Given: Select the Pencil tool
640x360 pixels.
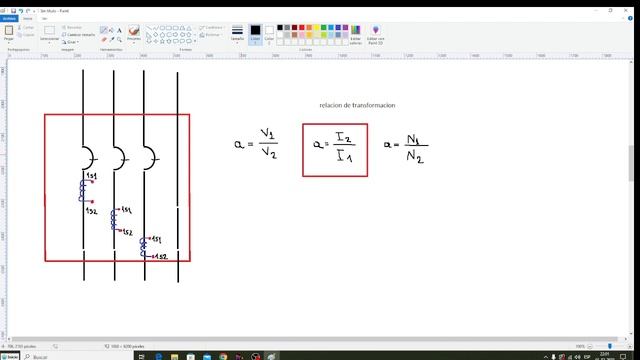Looking at the screenshot, I should pos(104,30).
